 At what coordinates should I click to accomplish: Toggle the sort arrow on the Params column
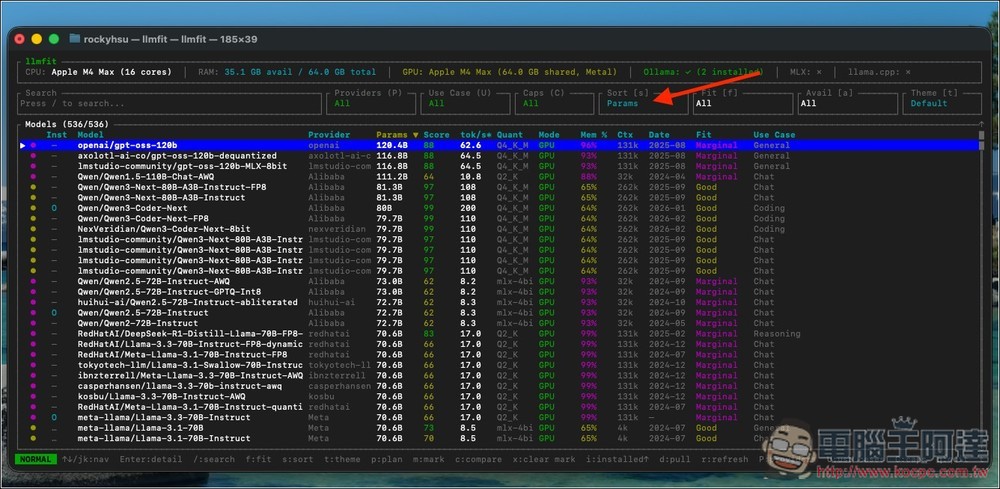coord(415,135)
